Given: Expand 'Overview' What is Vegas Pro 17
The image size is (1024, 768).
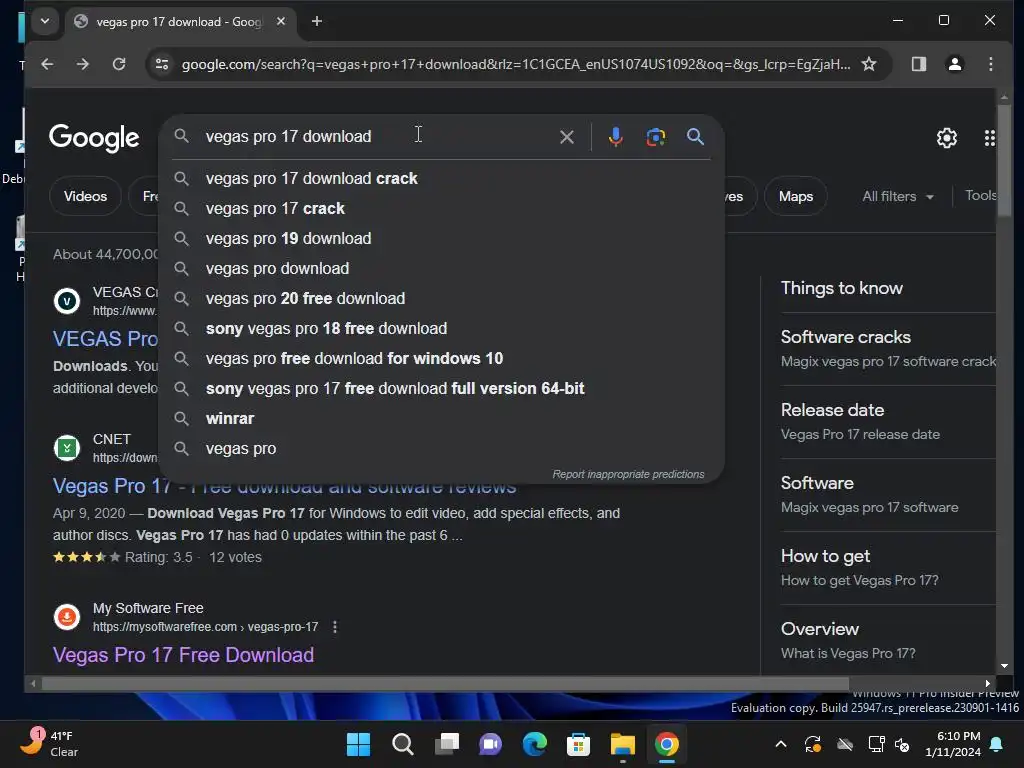Looking at the screenshot, I should pos(888,641).
